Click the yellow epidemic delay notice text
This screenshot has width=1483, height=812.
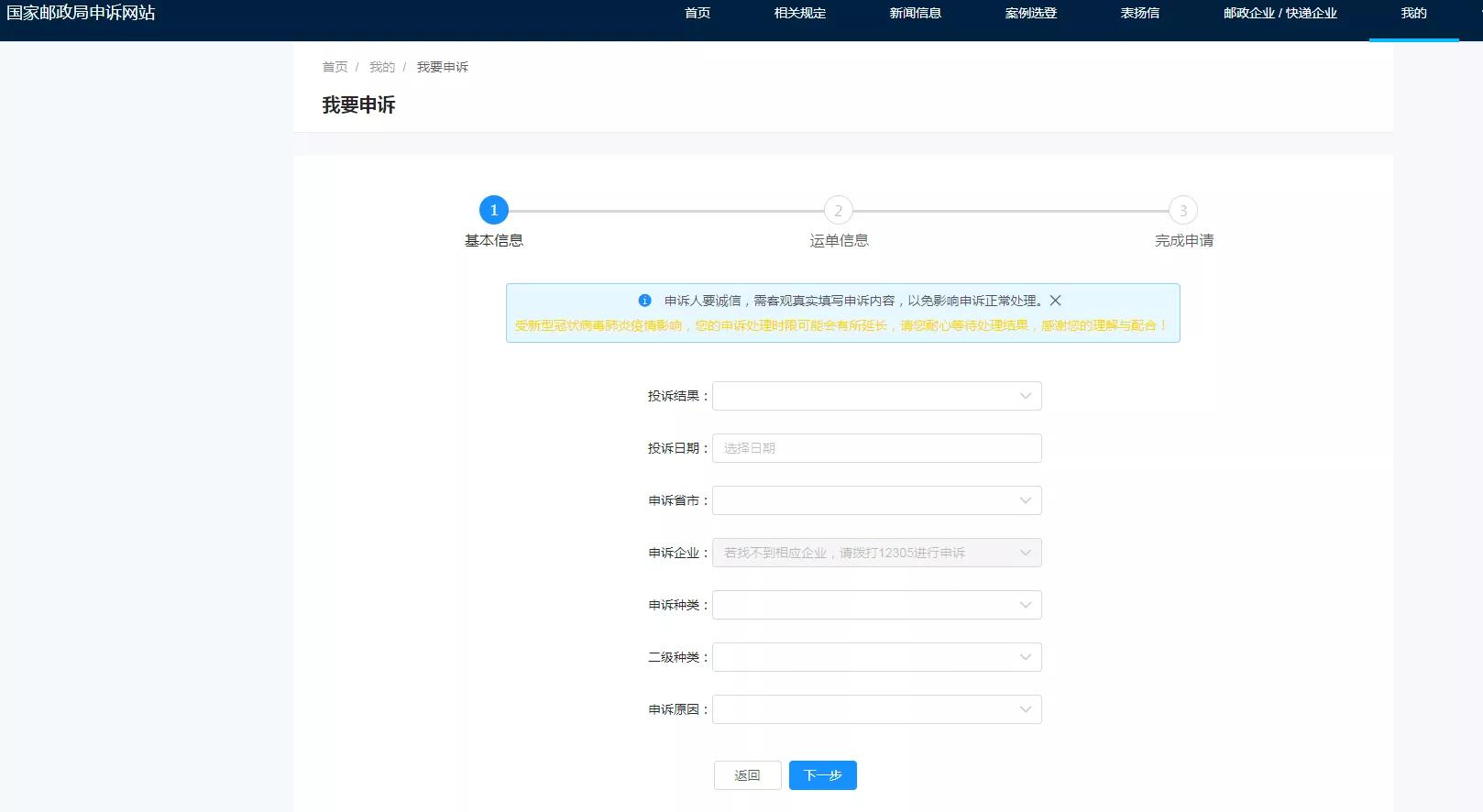pyautogui.click(x=841, y=325)
